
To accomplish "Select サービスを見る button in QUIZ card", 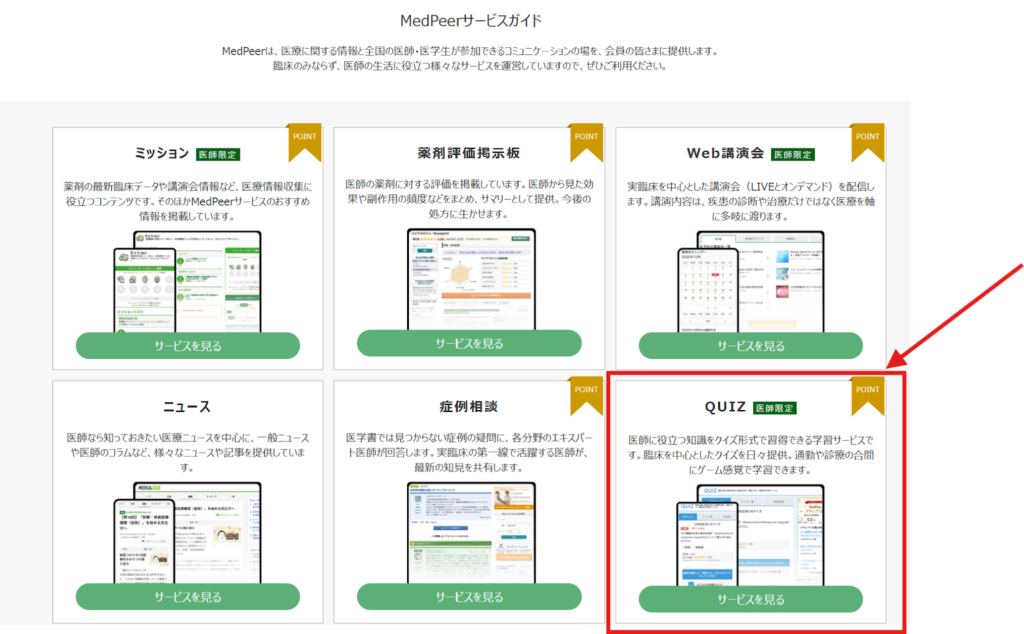I will pyautogui.click(x=751, y=599).
